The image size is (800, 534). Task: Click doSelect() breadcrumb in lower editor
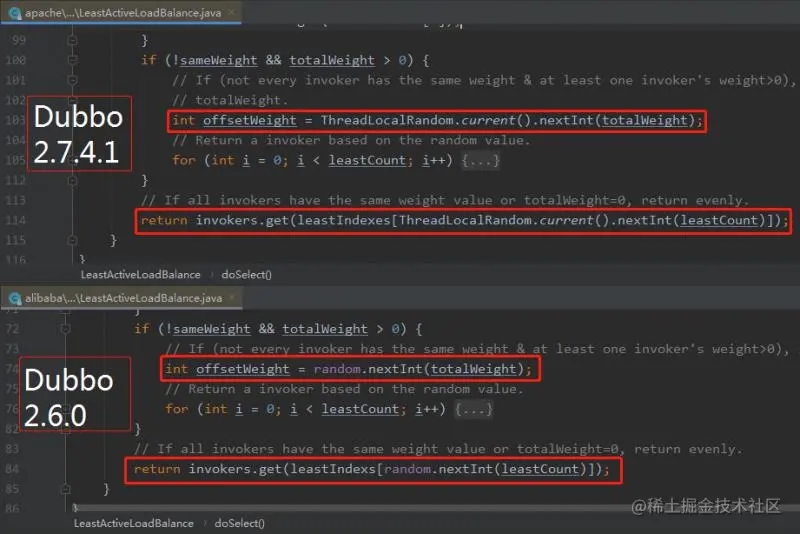(239, 523)
